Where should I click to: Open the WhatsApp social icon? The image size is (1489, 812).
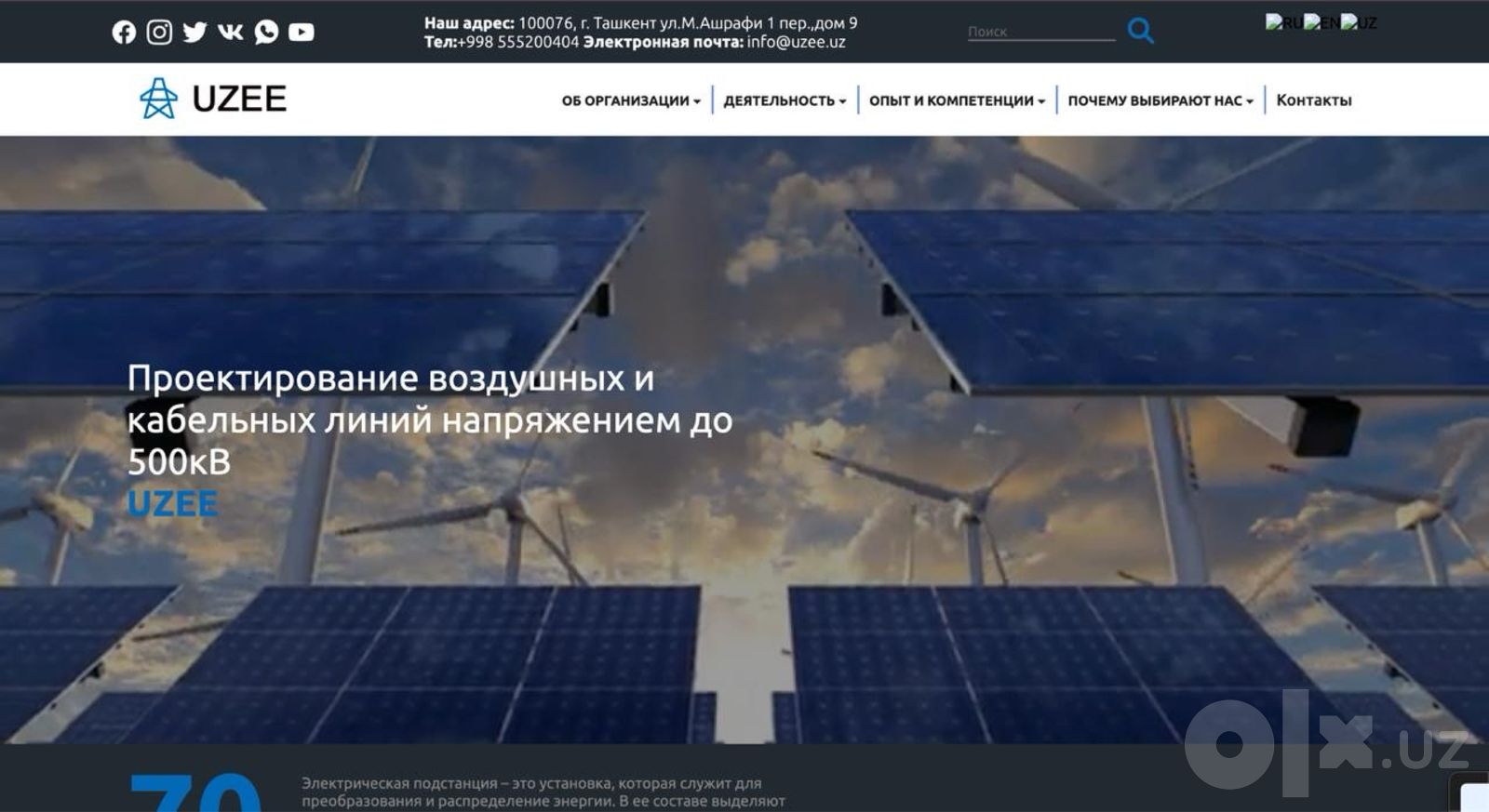point(266,32)
